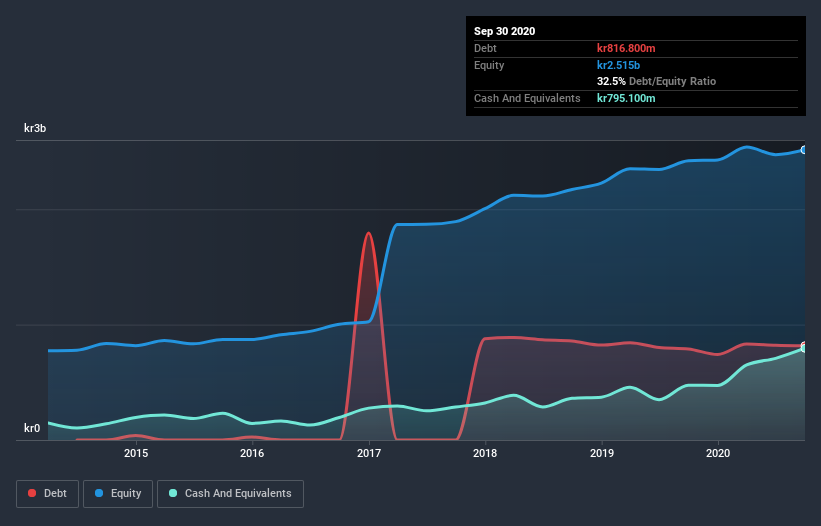This screenshot has height=526, width=821.
Task: Click Cash And Equivalents label in tooltip
Action: 527,98
